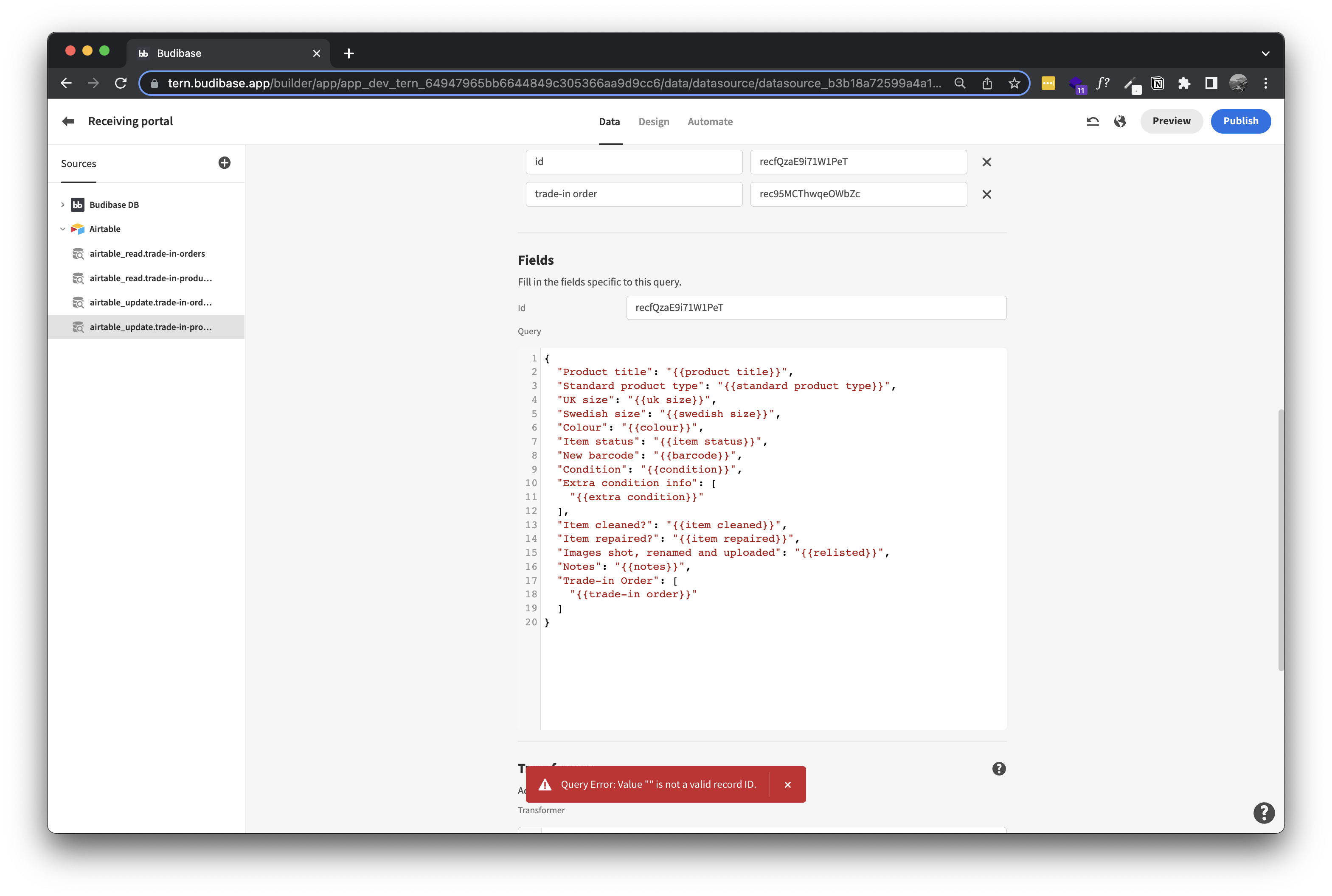Image resolution: width=1332 pixels, height=896 pixels.
Task: Go back with browser back arrow
Action: (x=66, y=84)
